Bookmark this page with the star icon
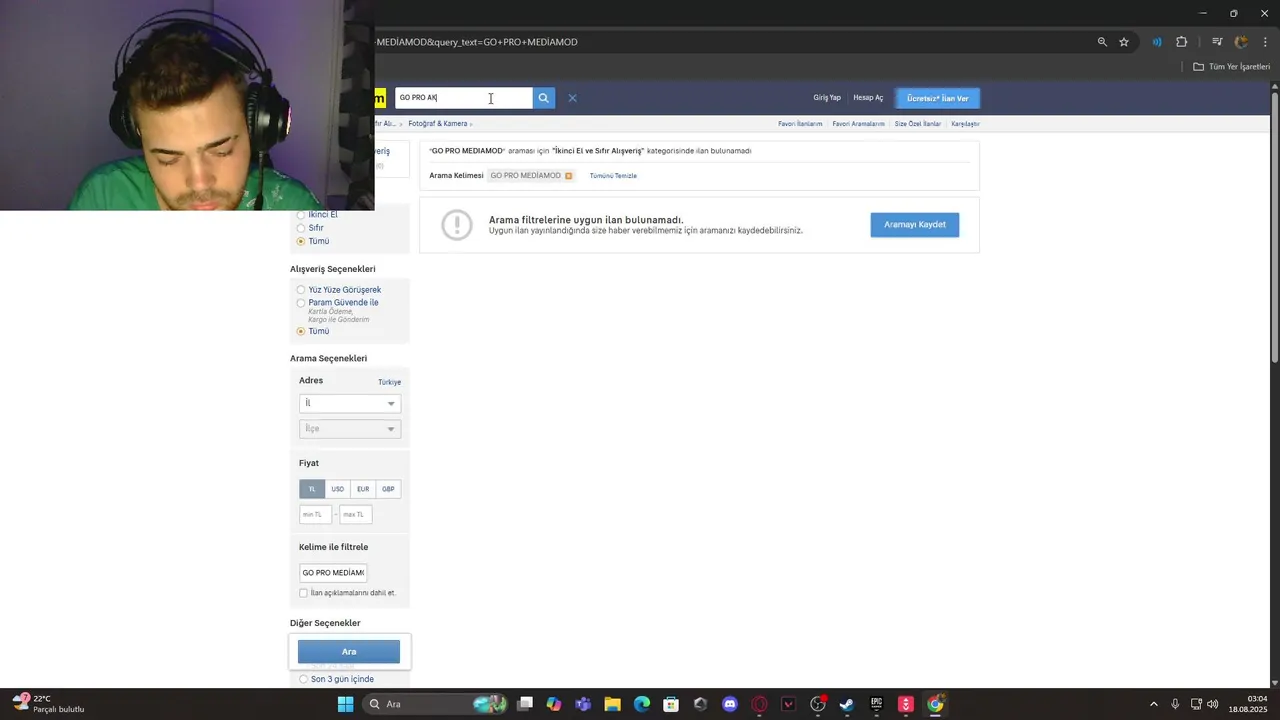Image resolution: width=1280 pixels, height=720 pixels. pyautogui.click(x=1124, y=42)
